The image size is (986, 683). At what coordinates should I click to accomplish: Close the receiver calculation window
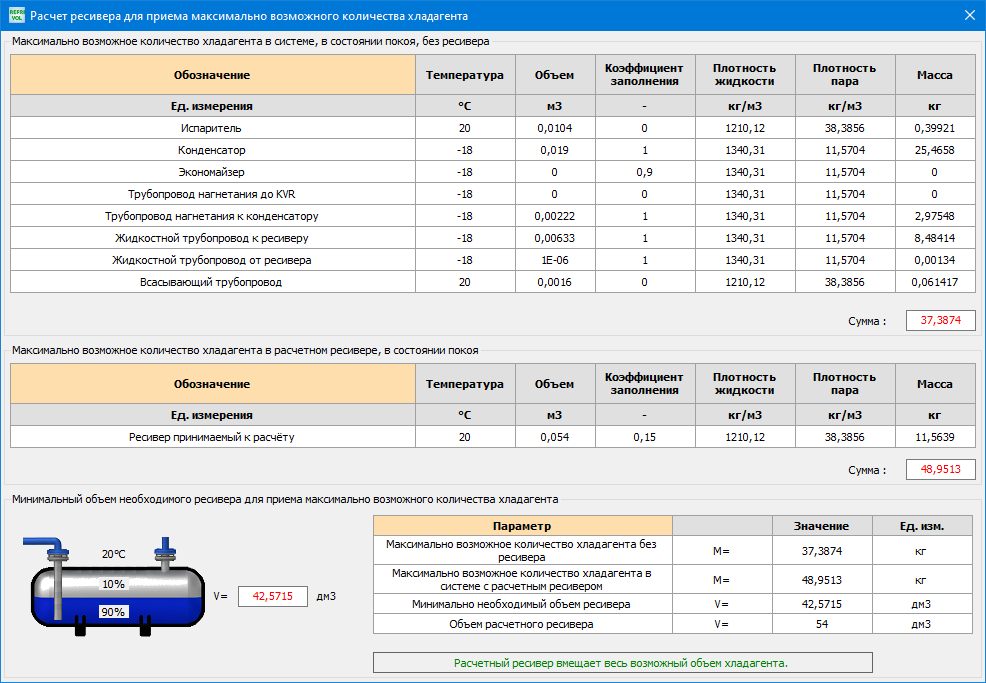tap(970, 15)
